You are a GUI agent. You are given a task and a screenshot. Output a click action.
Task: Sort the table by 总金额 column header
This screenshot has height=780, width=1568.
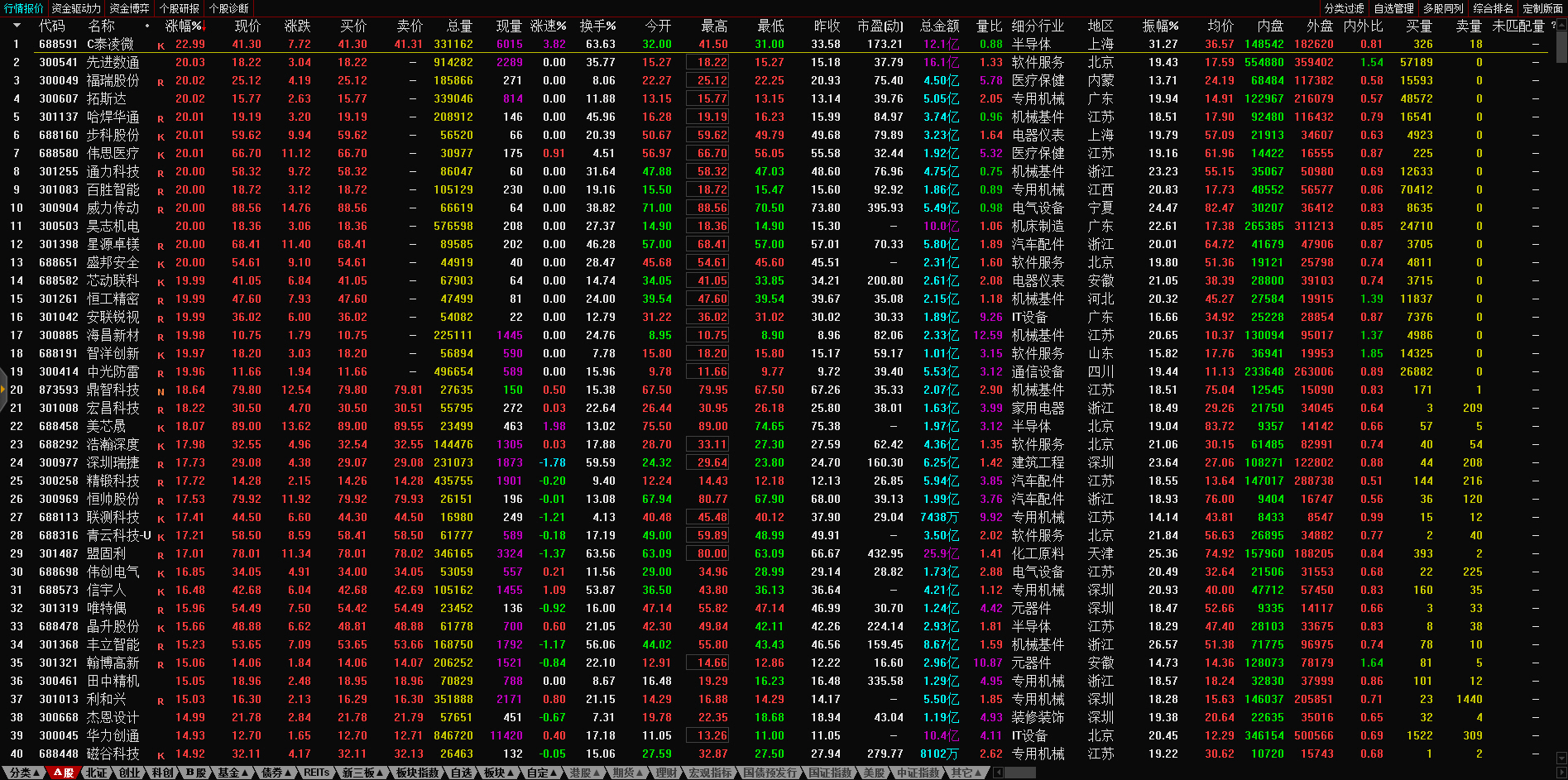click(939, 26)
